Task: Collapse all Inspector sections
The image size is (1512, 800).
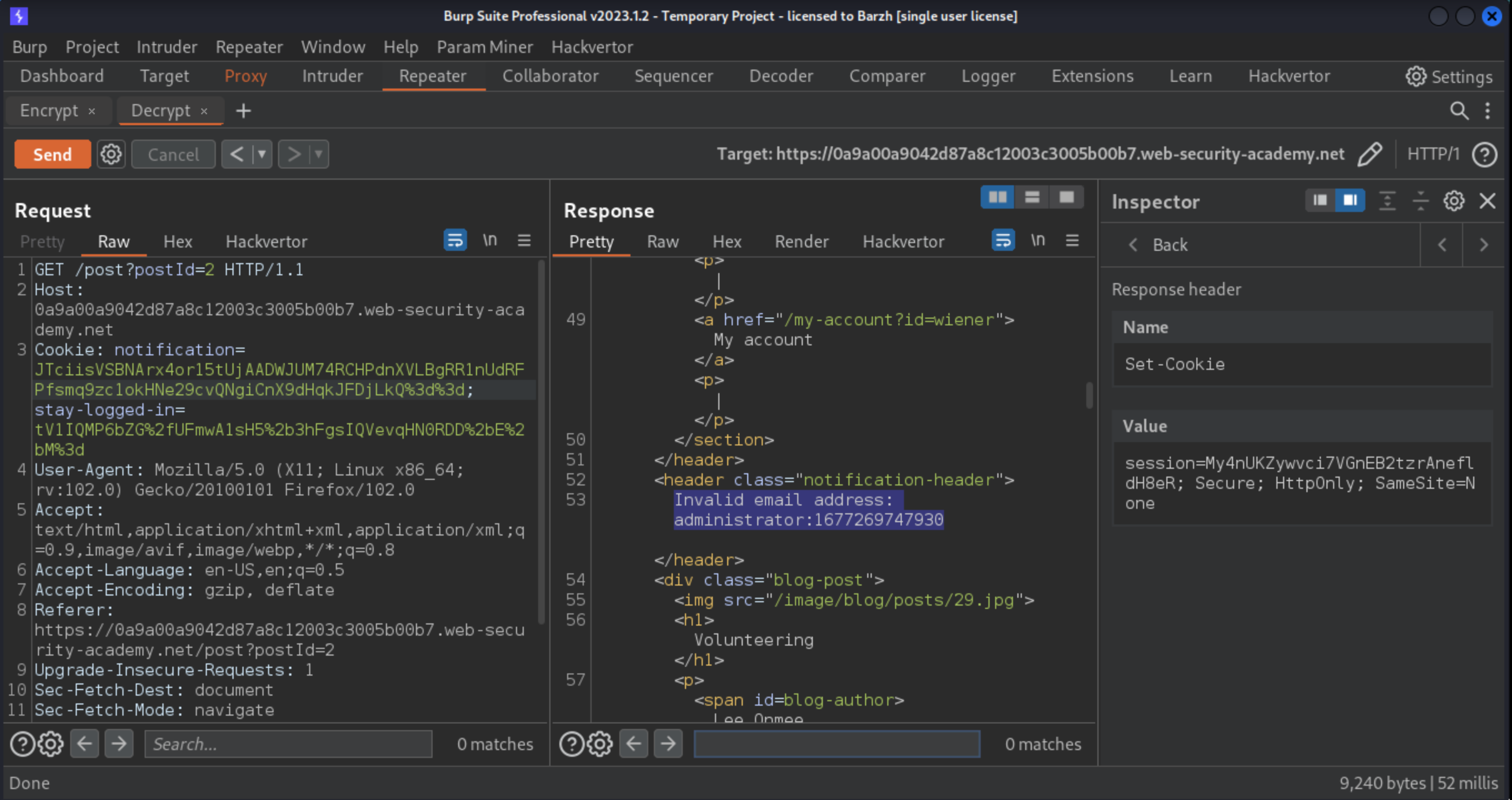Action: click(x=1420, y=201)
